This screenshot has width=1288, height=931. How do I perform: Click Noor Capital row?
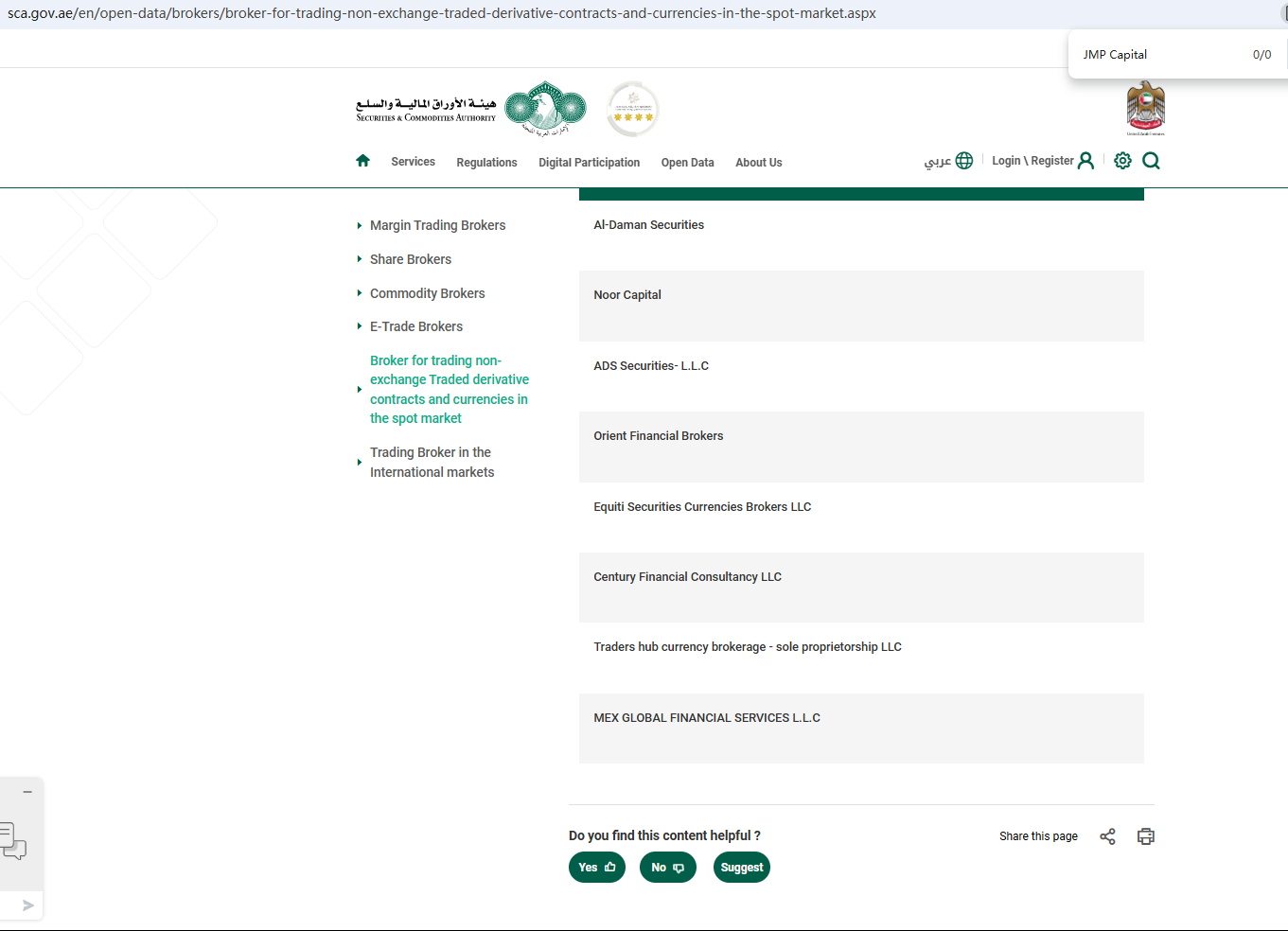click(x=861, y=307)
